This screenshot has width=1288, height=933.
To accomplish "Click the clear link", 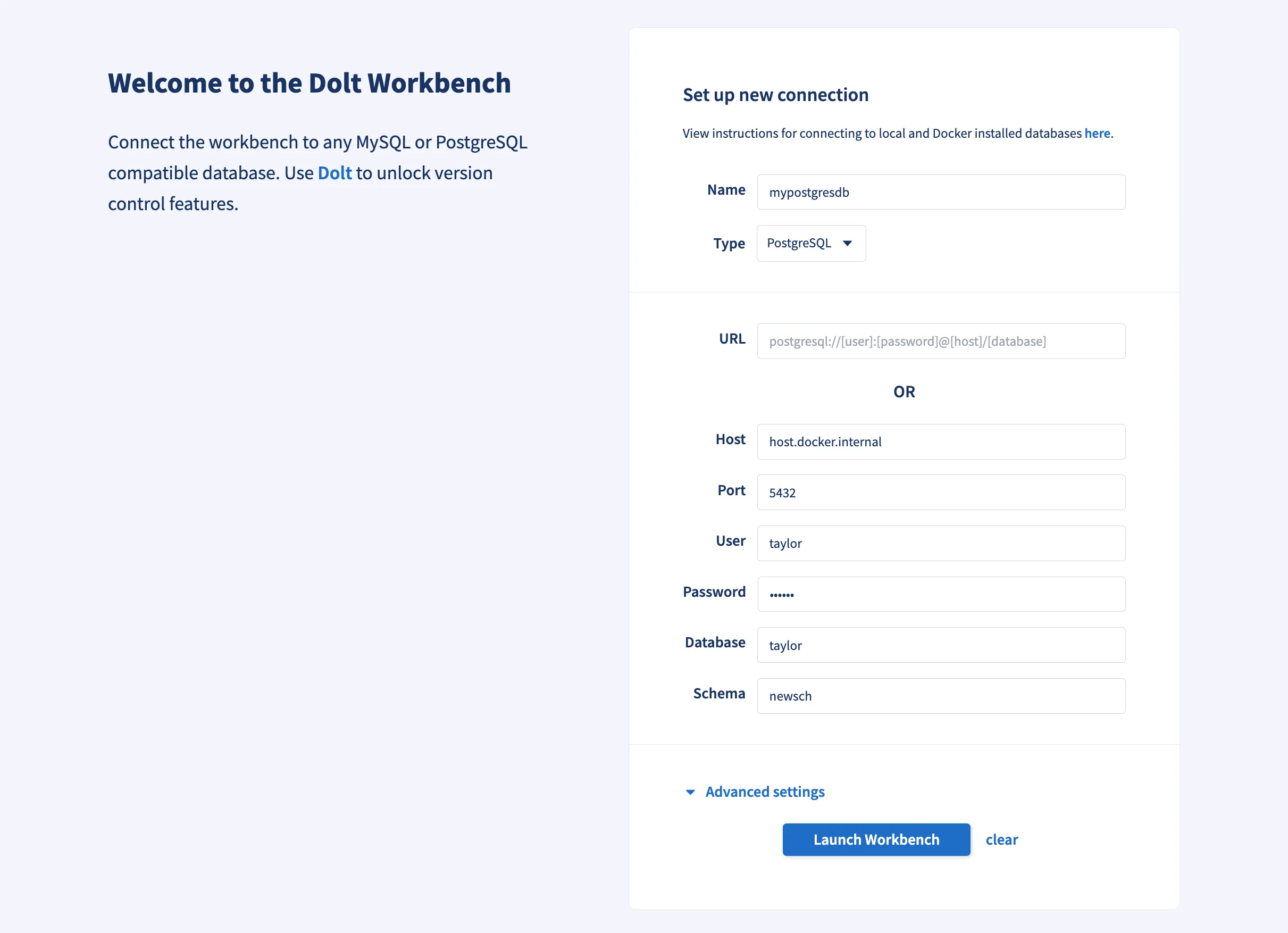I will click(x=1001, y=839).
